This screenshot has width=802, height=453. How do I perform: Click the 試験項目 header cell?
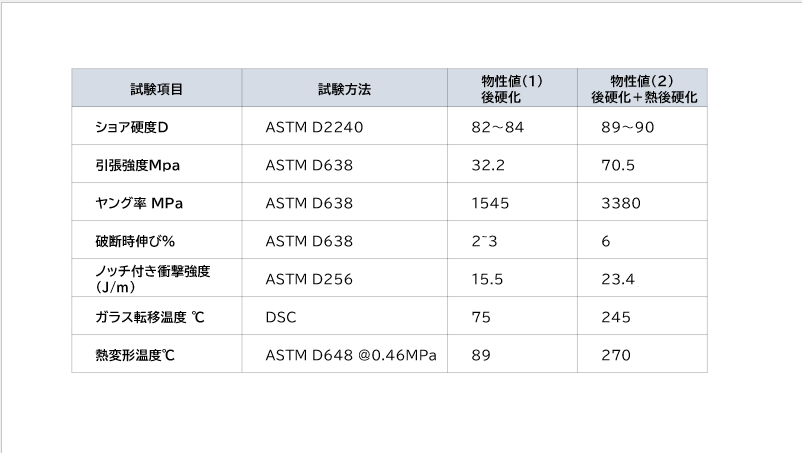[x=156, y=89]
